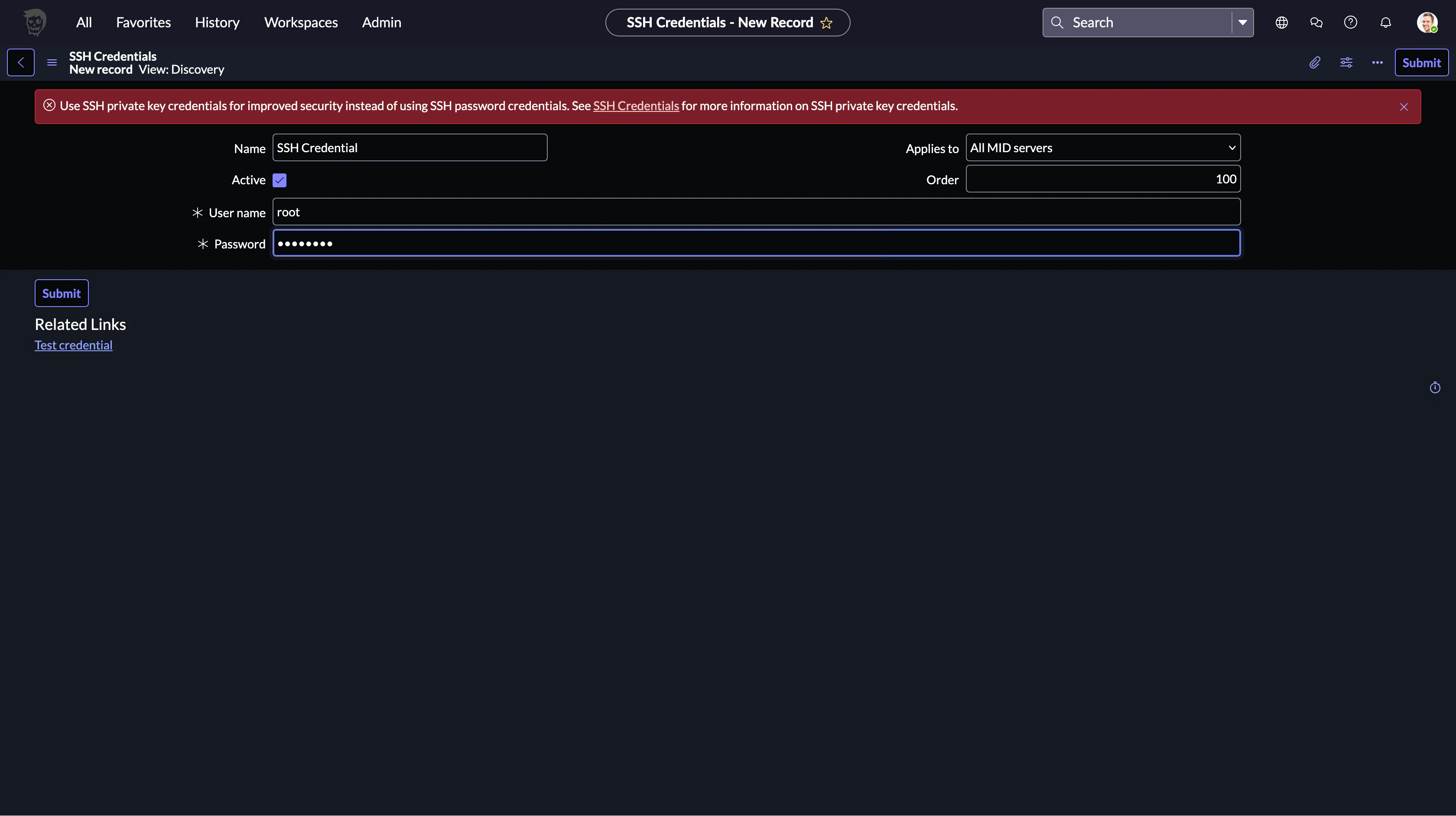Viewport: 1456px width, 816px height.
Task: Go back using the left arrow button
Action: 21,62
